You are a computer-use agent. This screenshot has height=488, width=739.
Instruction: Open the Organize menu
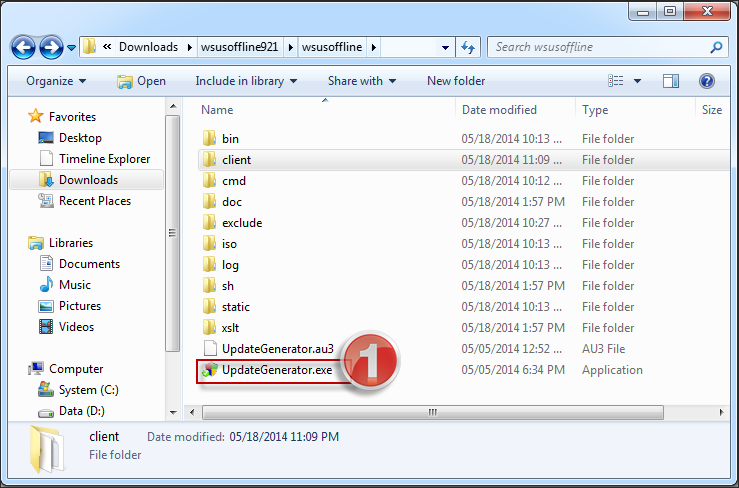[x=56, y=81]
